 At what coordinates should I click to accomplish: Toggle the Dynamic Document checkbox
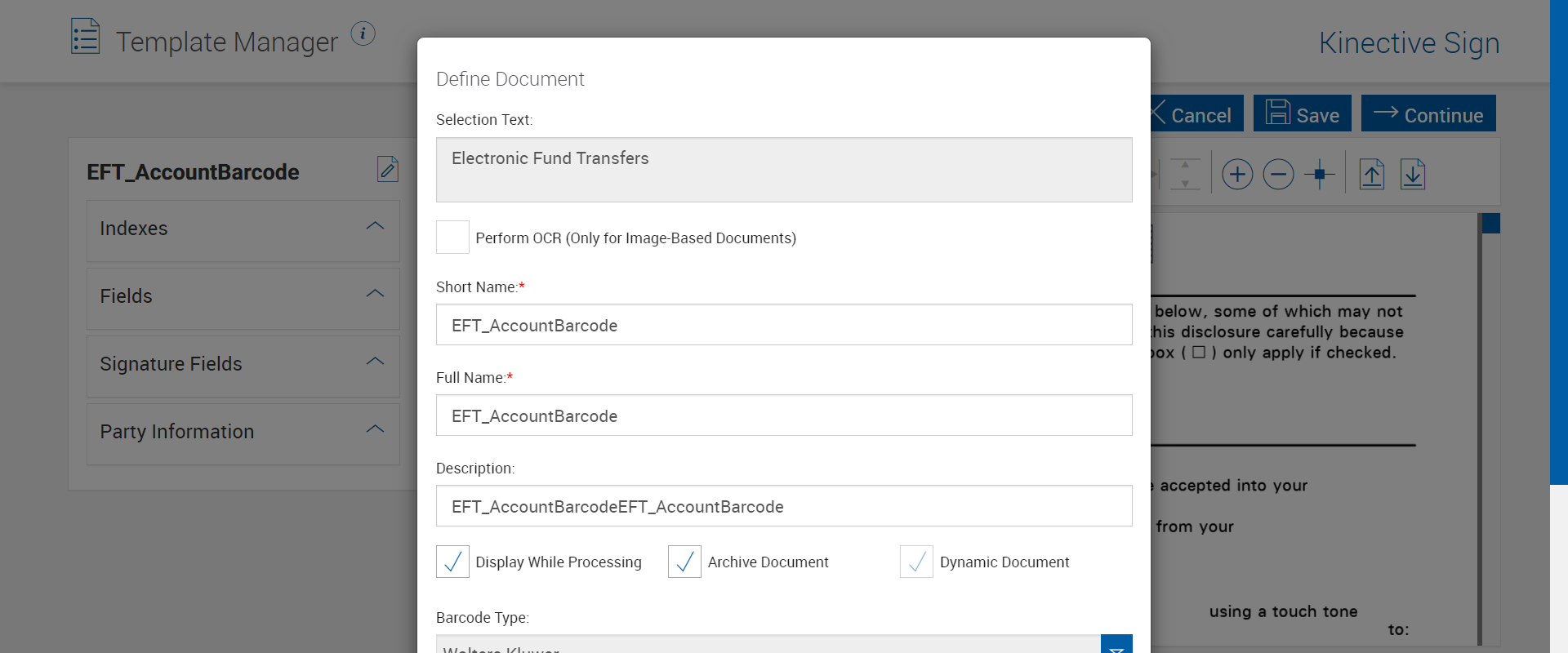916,562
